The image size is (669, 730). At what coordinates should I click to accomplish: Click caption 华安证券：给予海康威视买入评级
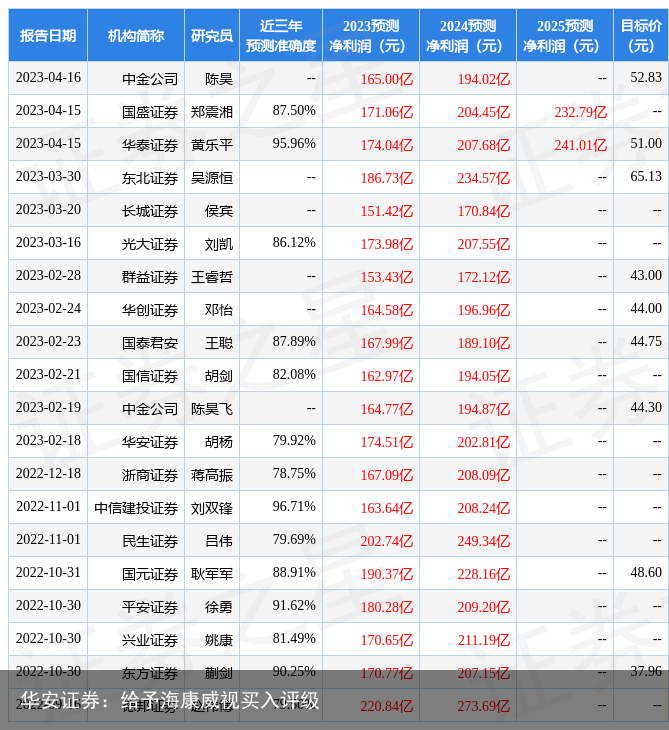(x=170, y=701)
